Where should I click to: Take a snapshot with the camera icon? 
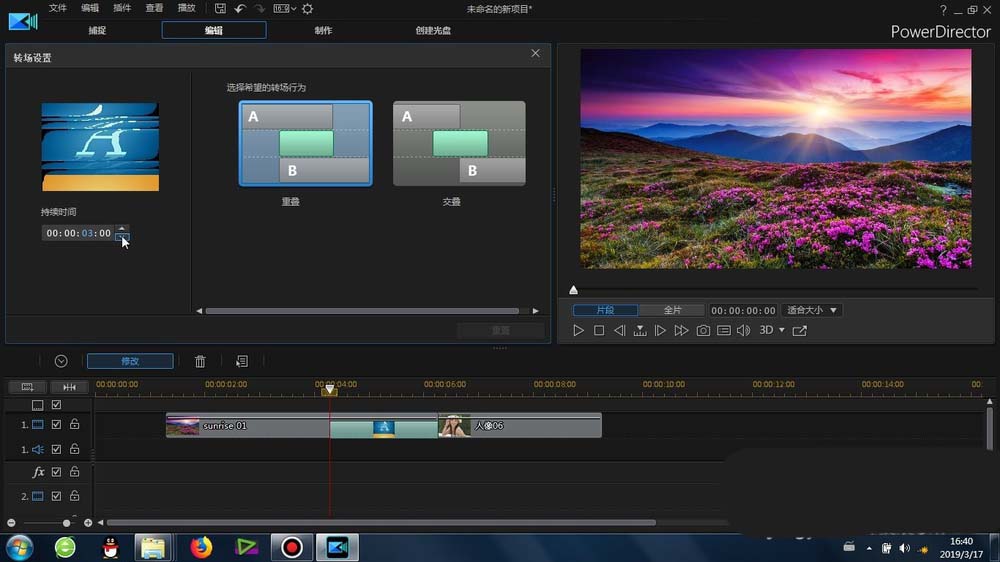point(703,330)
